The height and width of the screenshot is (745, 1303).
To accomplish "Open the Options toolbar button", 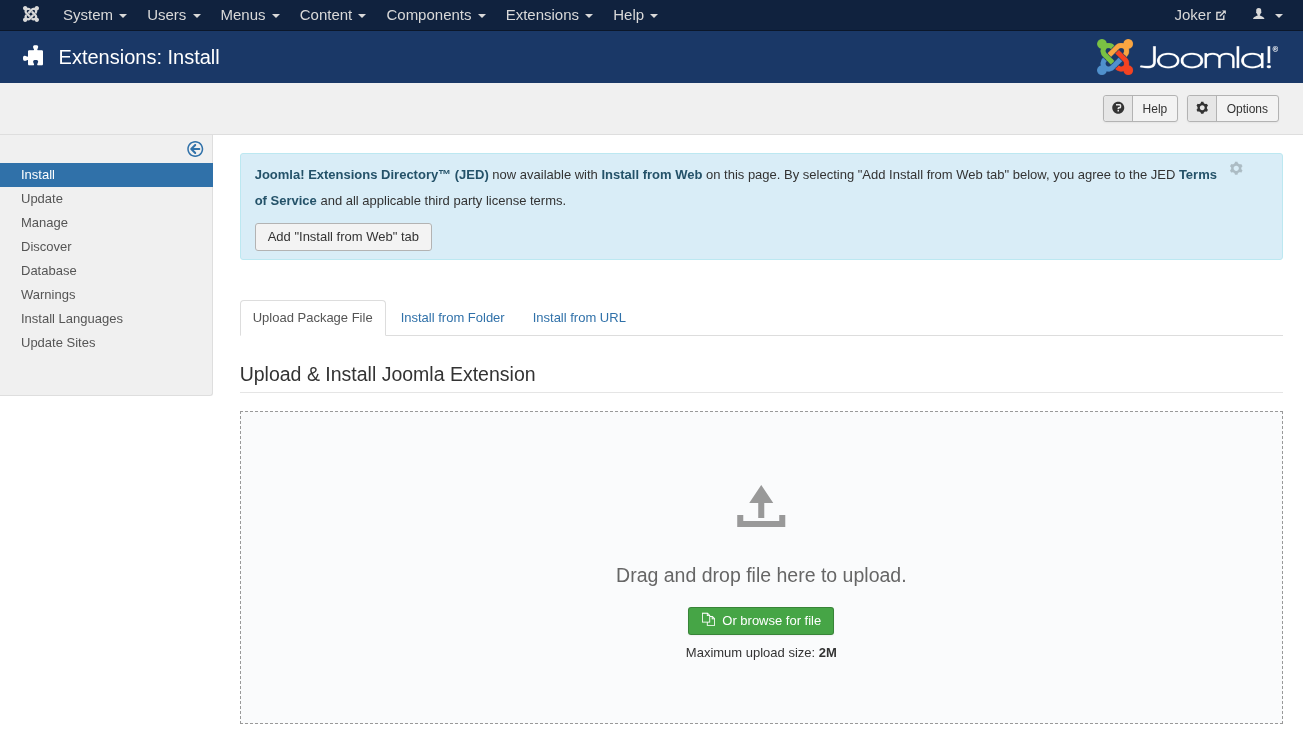I will click(x=1233, y=109).
